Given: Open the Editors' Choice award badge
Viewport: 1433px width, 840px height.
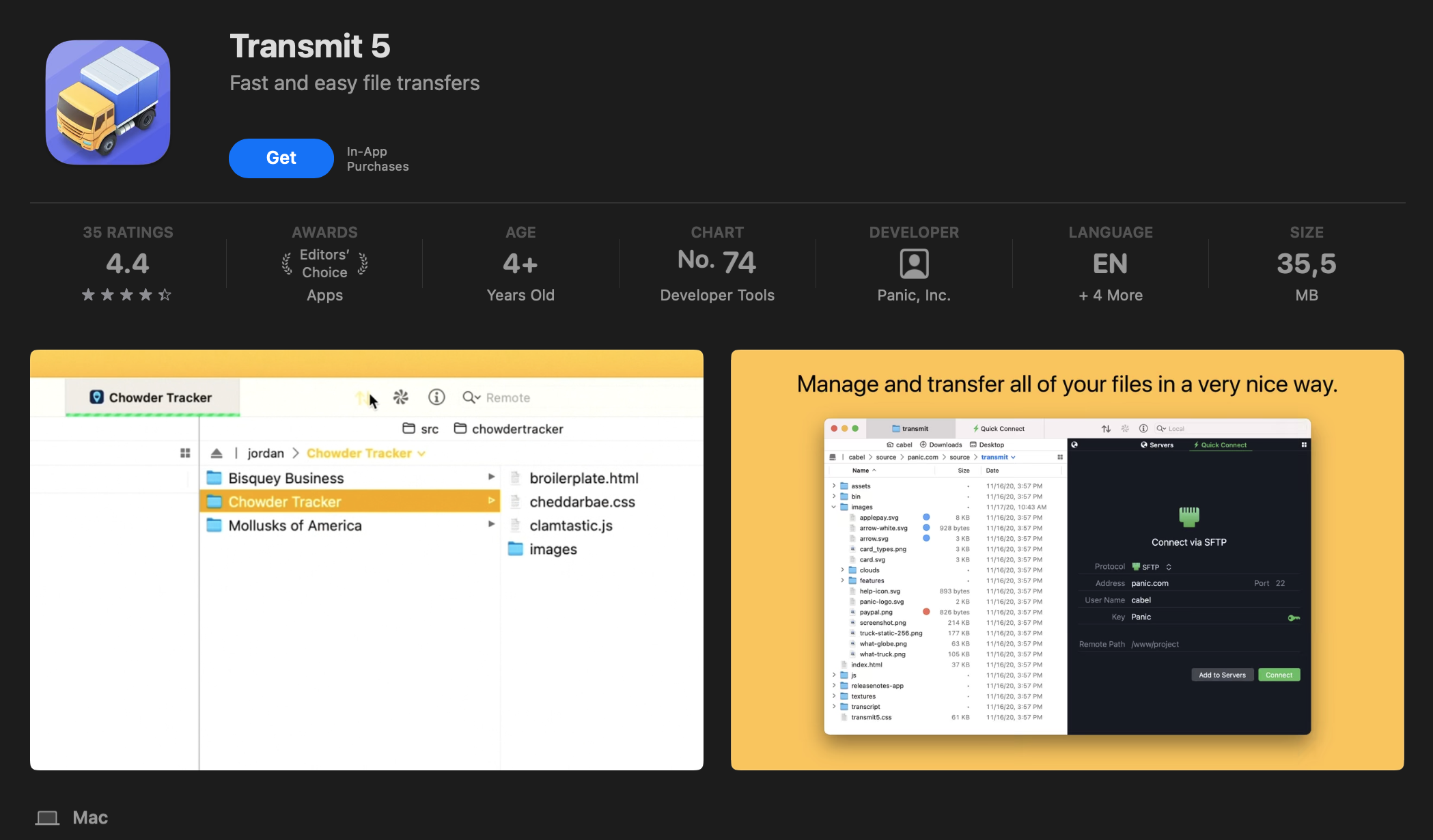Looking at the screenshot, I should pyautogui.click(x=325, y=264).
